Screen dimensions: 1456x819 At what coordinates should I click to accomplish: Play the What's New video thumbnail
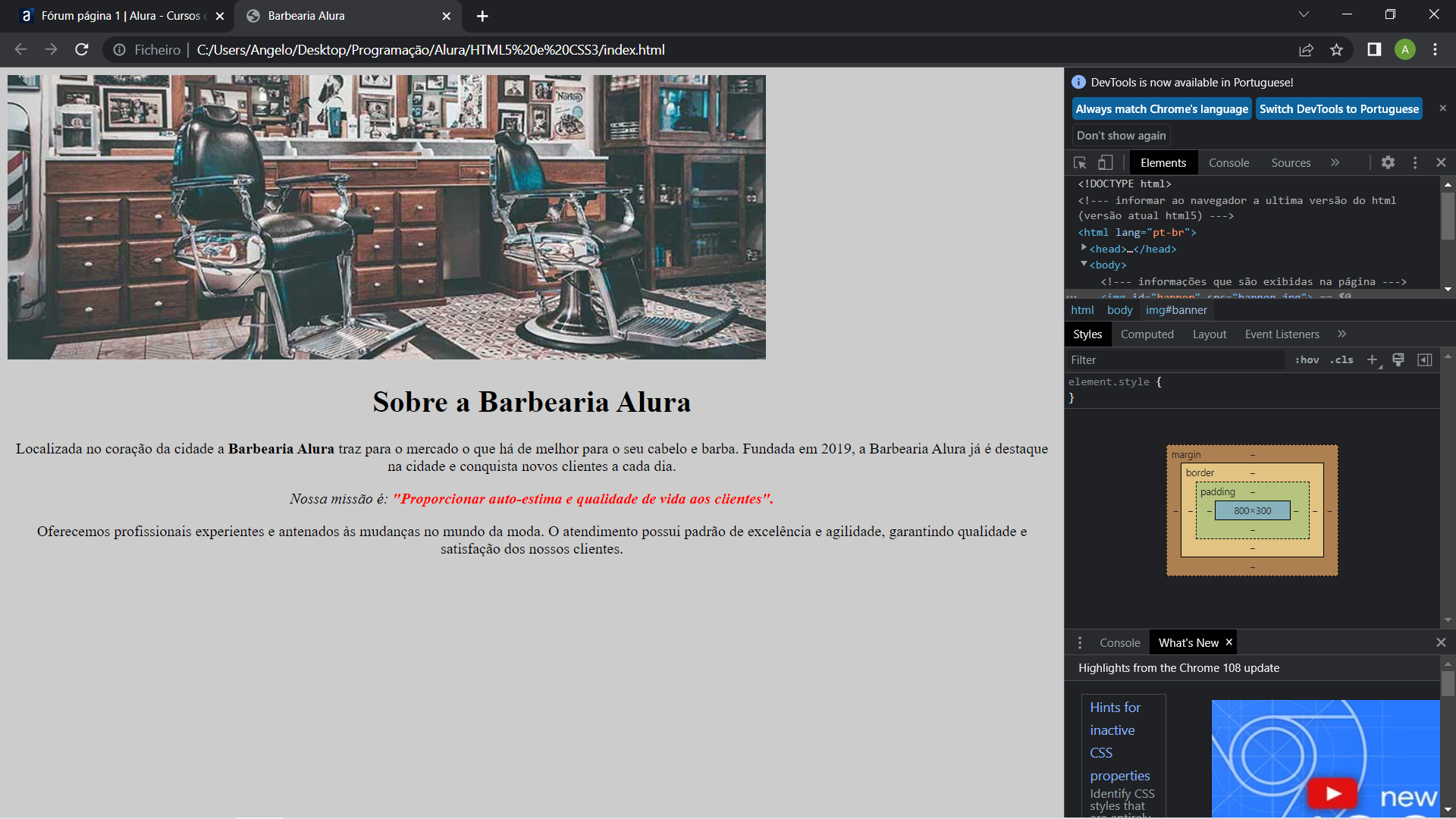pyautogui.click(x=1332, y=793)
